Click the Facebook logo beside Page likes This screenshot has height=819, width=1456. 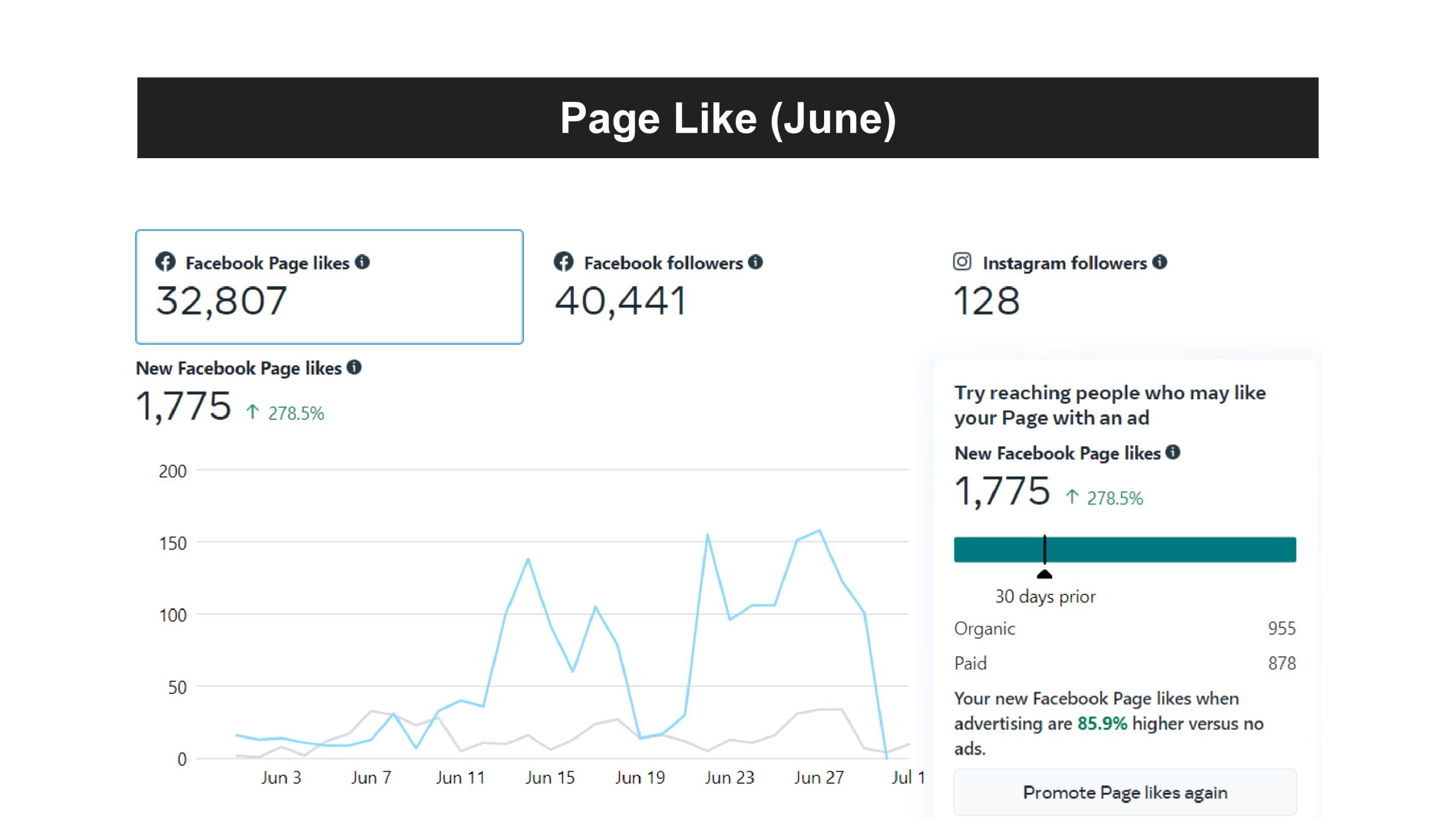pyautogui.click(x=166, y=262)
